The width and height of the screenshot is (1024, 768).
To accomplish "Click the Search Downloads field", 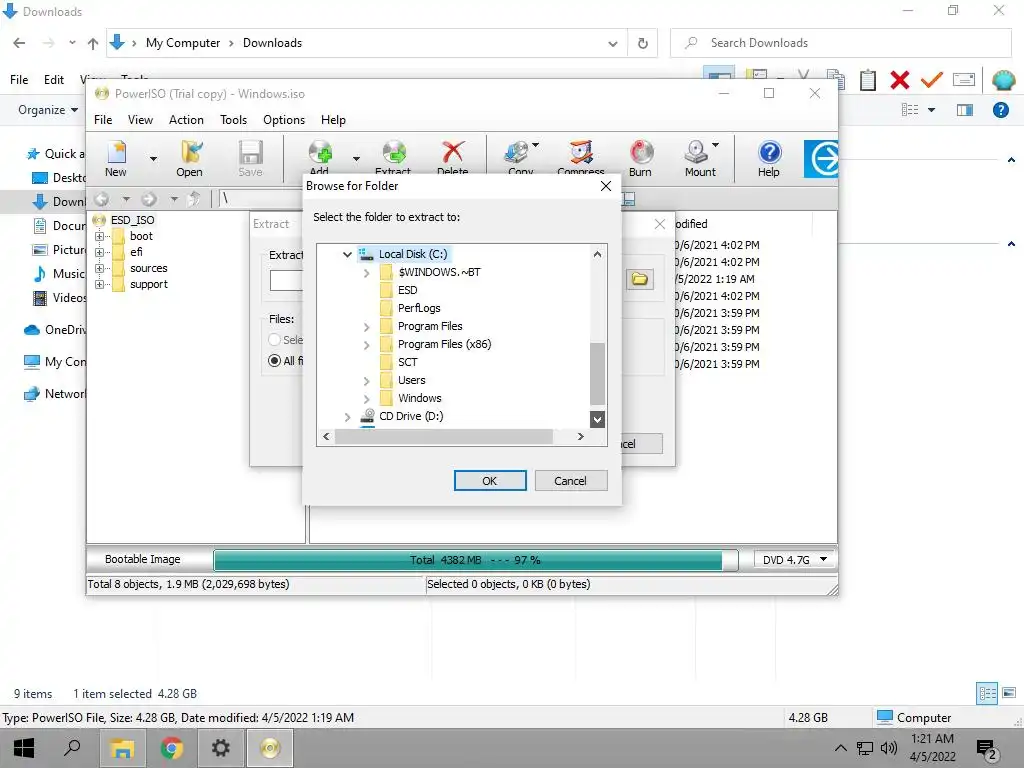I will pyautogui.click(x=841, y=43).
